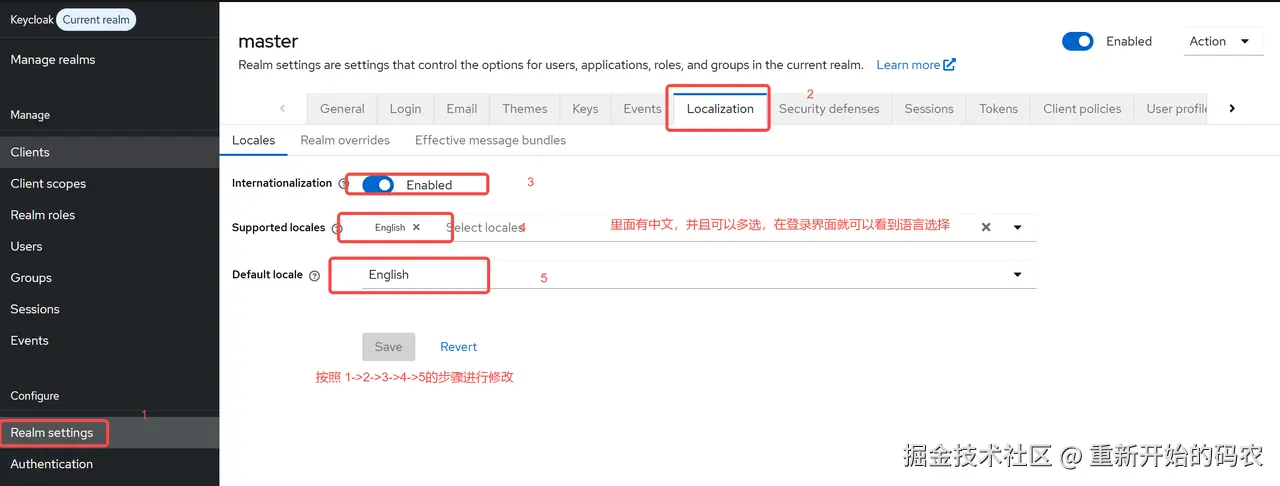Switch to the Email tab
Screen dimensions: 1280x486
(462, 109)
